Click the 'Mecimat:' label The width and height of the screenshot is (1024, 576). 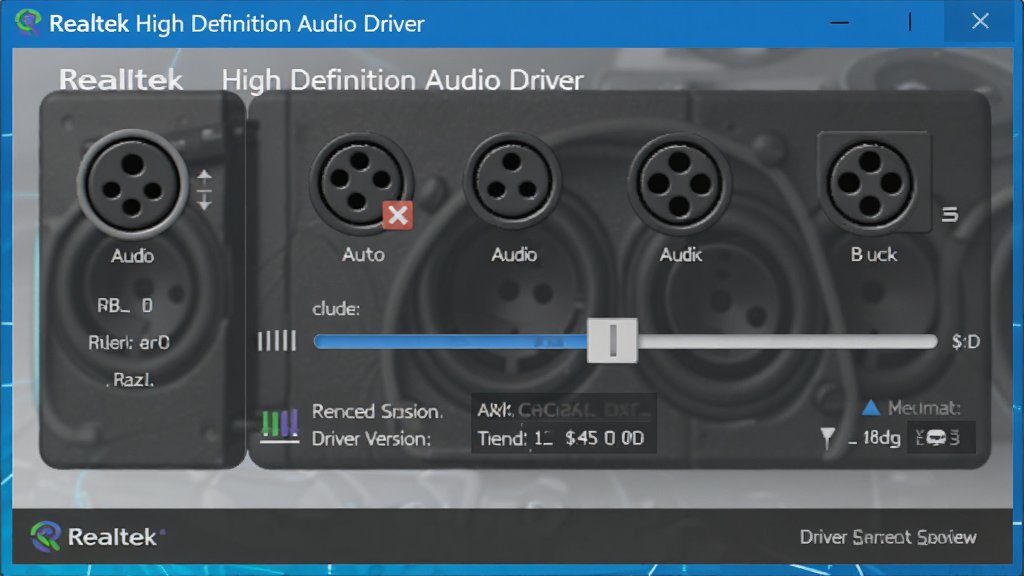(x=924, y=408)
